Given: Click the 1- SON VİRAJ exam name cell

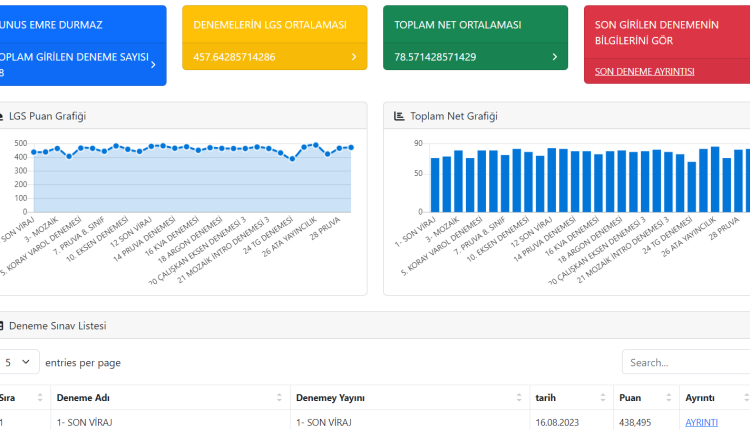Looking at the screenshot, I should [85, 422].
